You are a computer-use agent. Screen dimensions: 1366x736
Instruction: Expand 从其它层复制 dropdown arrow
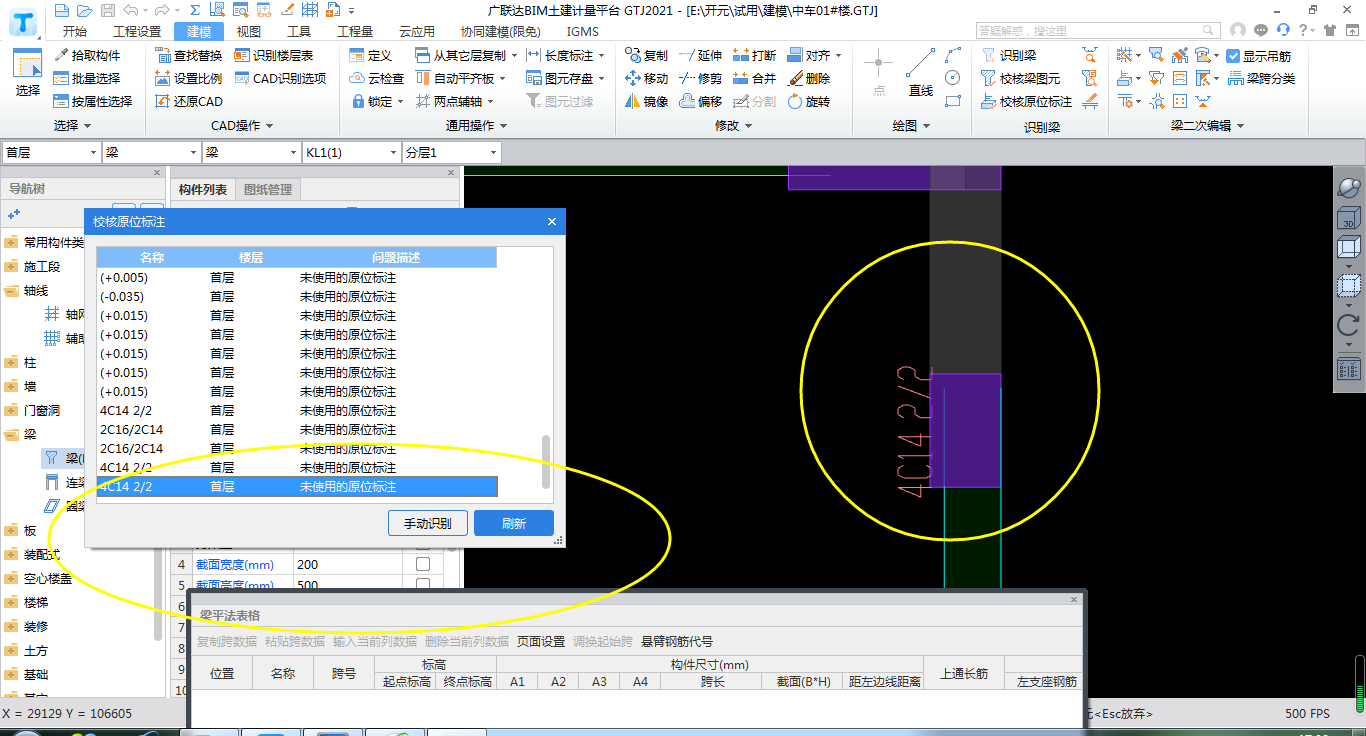pos(515,56)
